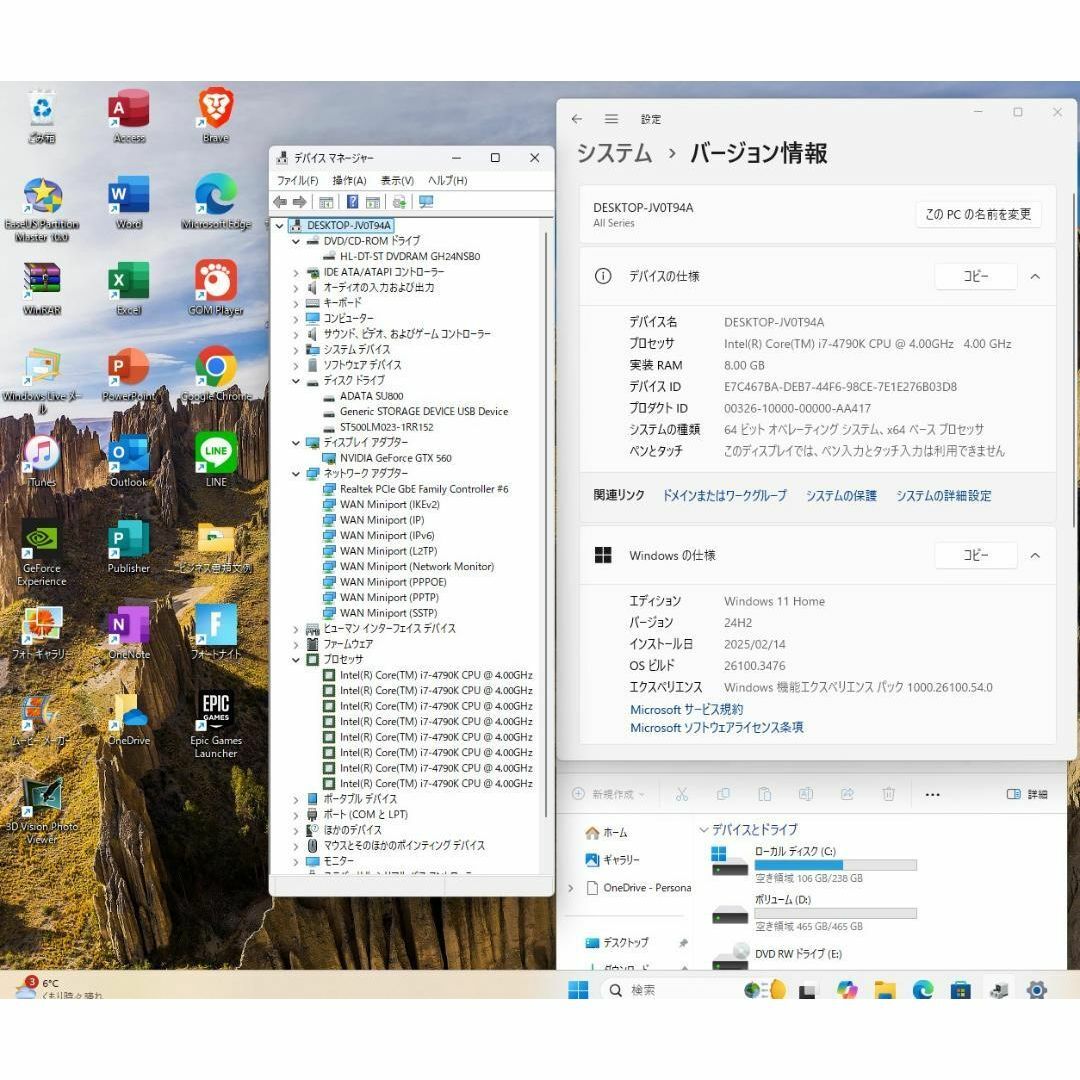
Task: Open ホーム in File Explorer sidebar
Action: [x=606, y=833]
